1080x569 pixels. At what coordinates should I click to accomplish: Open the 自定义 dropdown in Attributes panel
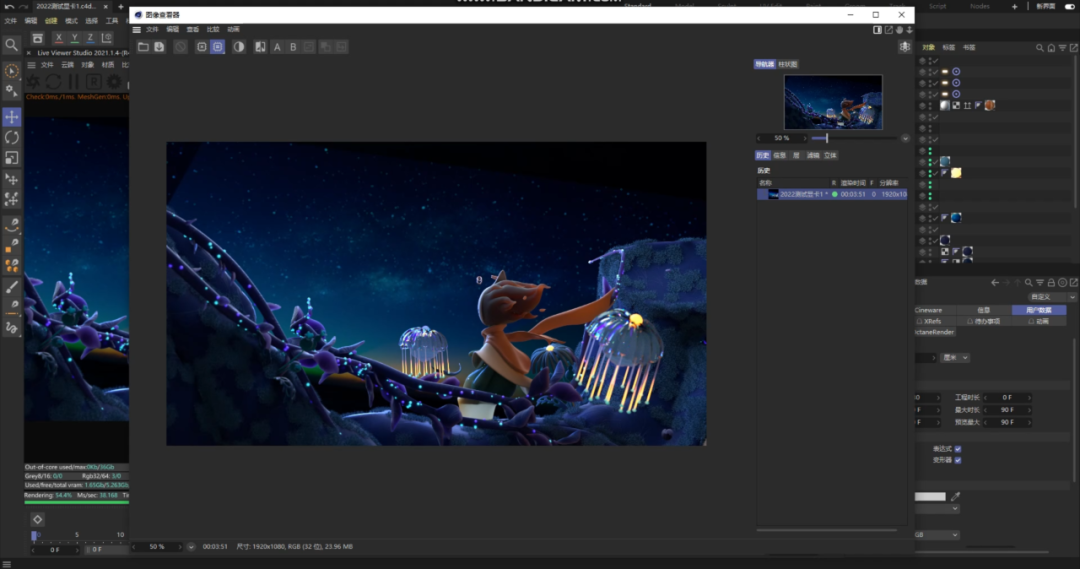pyautogui.click(x=1052, y=297)
